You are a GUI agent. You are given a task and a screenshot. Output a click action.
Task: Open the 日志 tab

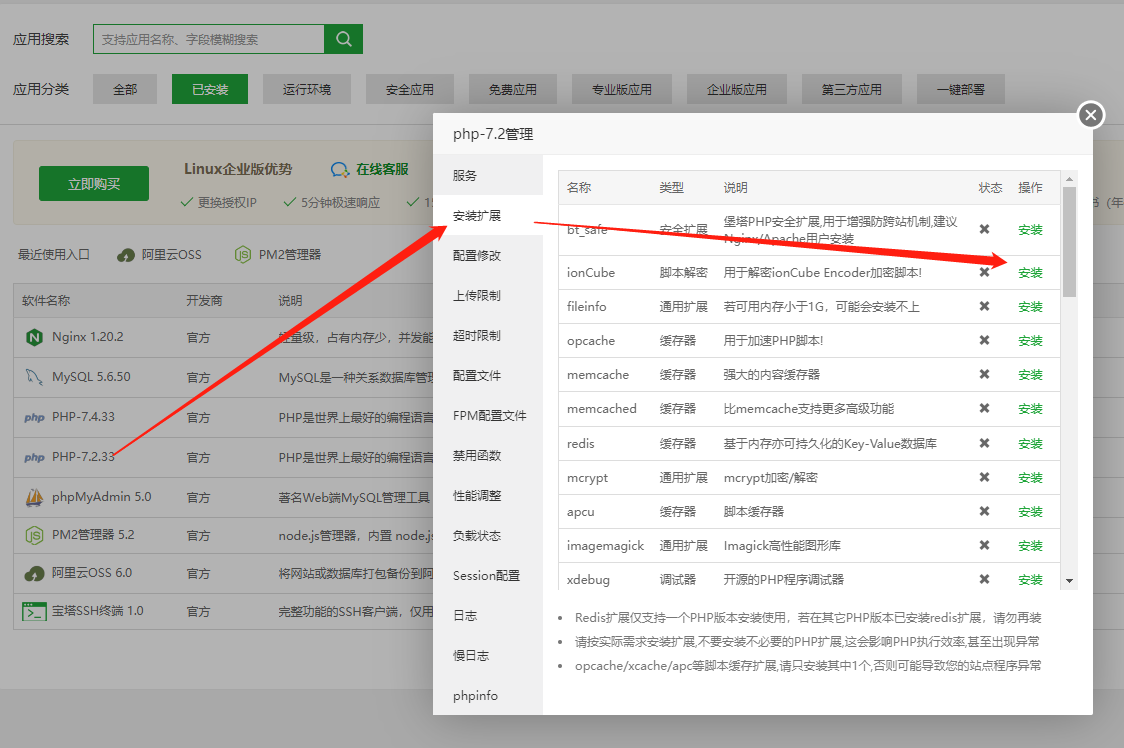click(487, 615)
